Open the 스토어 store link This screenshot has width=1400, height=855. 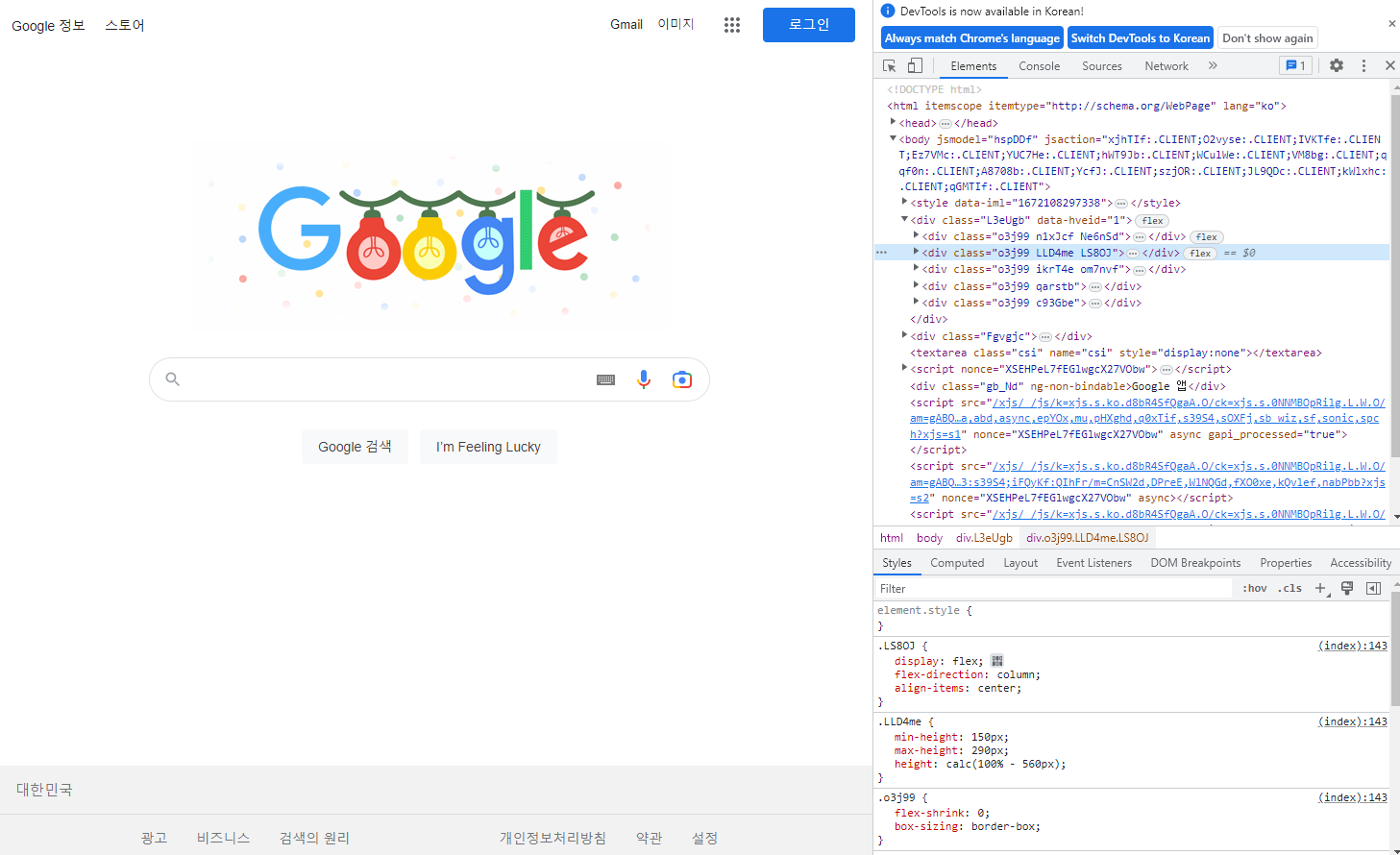click(x=125, y=25)
